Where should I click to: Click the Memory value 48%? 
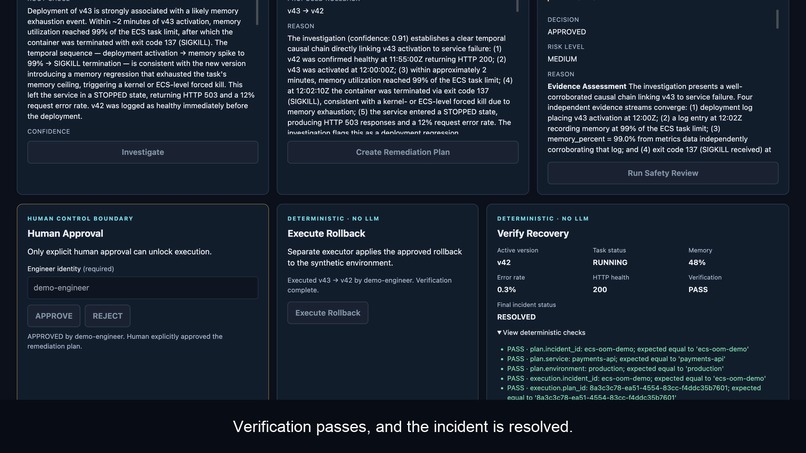[697, 262]
